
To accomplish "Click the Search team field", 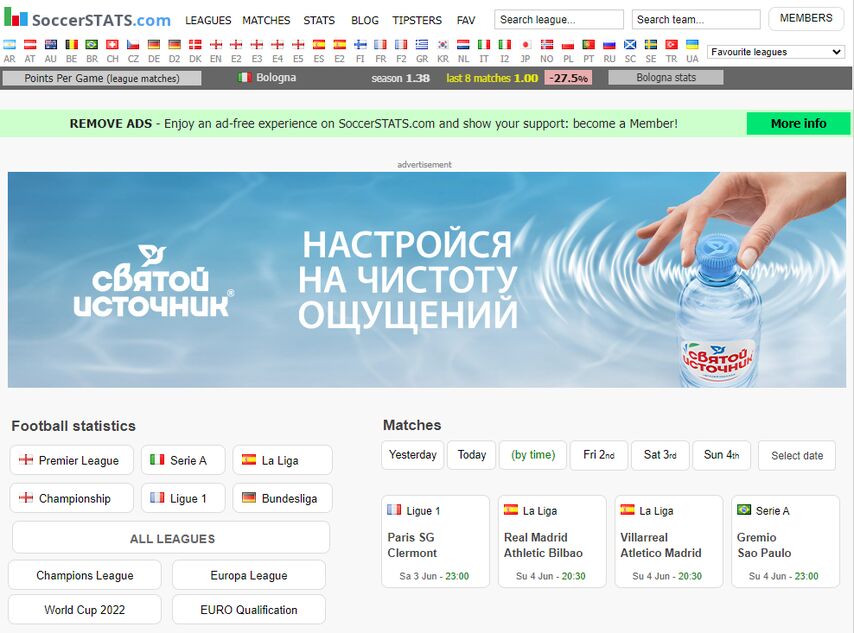I will point(696,20).
